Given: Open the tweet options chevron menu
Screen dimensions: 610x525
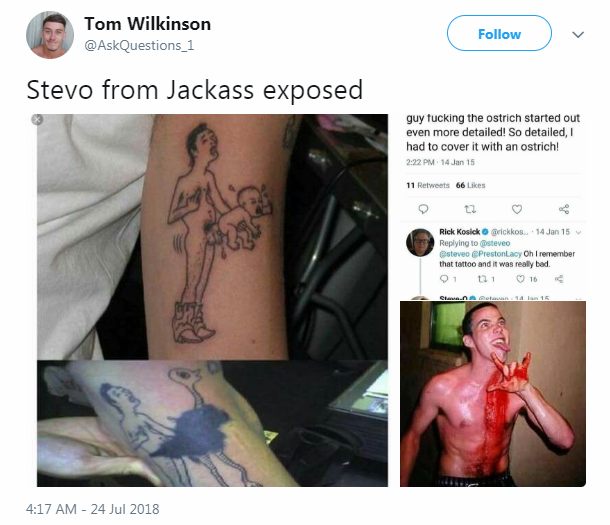Looking at the screenshot, I should click(578, 35).
